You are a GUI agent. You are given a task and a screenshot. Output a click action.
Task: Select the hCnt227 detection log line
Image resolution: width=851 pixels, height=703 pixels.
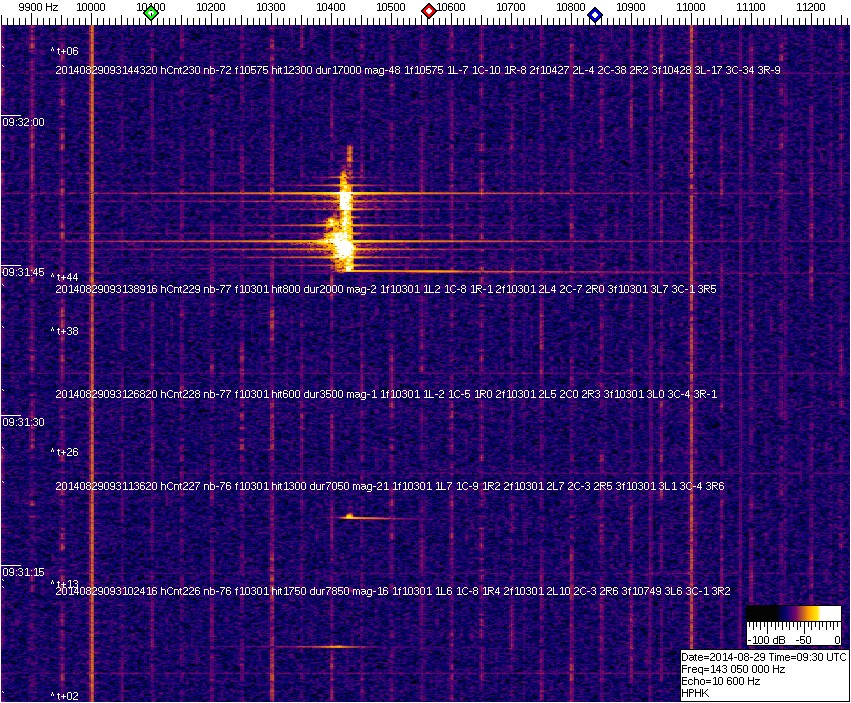(x=389, y=486)
